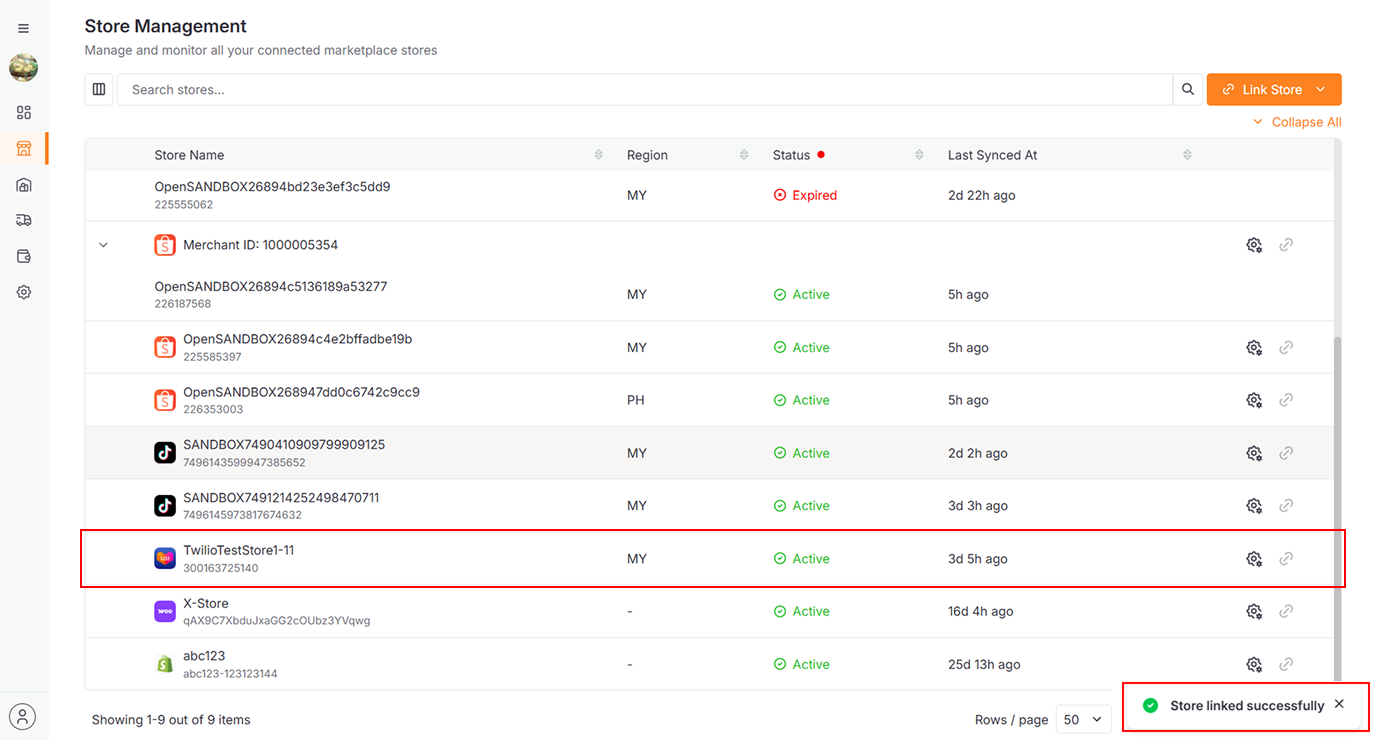This screenshot has height=740, width=1374.
Task: Toggle the column view icon beside search
Action: pos(99,89)
